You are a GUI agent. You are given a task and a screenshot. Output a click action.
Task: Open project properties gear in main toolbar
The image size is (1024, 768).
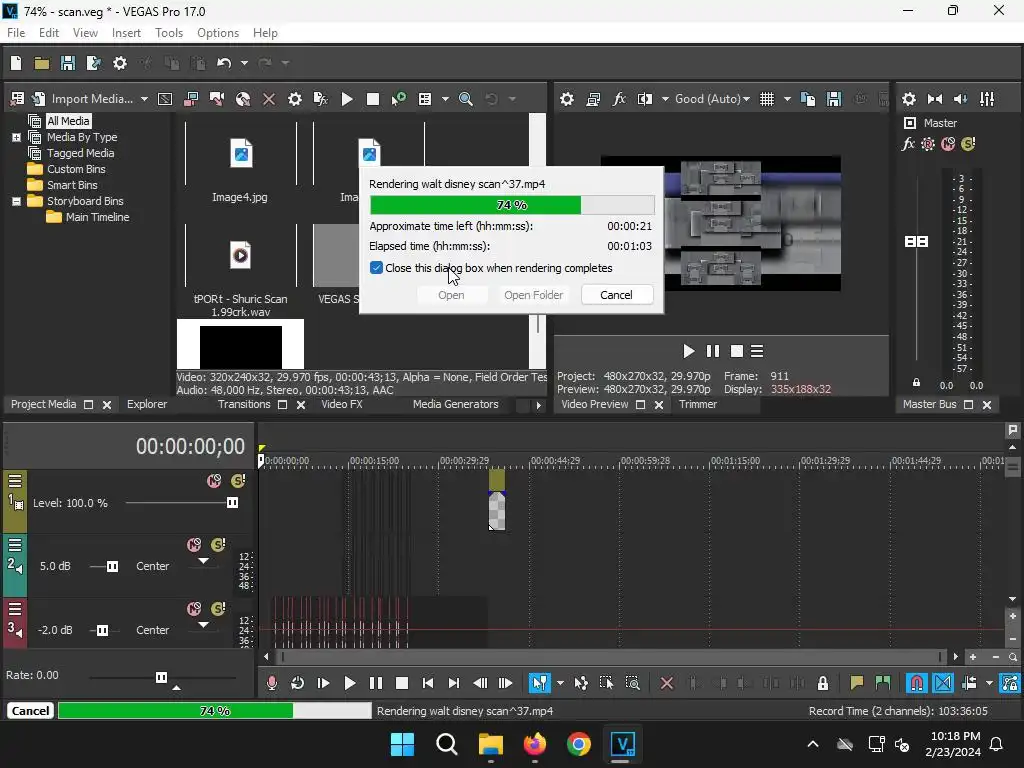pyautogui.click(x=120, y=63)
